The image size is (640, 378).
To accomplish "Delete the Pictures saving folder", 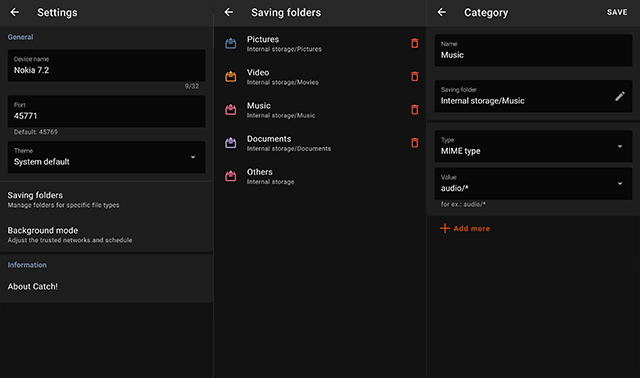I will point(414,43).
